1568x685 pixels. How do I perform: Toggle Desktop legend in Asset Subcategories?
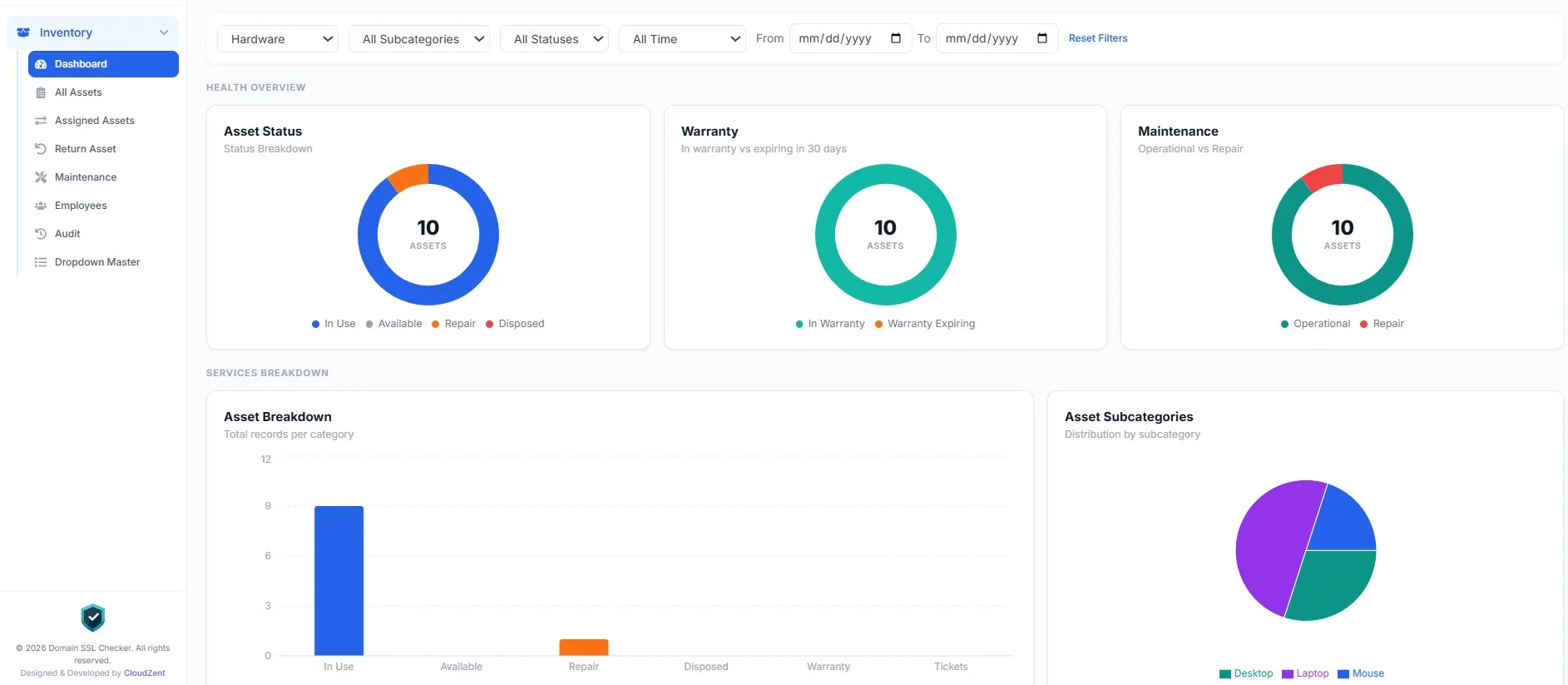coord(1246,673)
